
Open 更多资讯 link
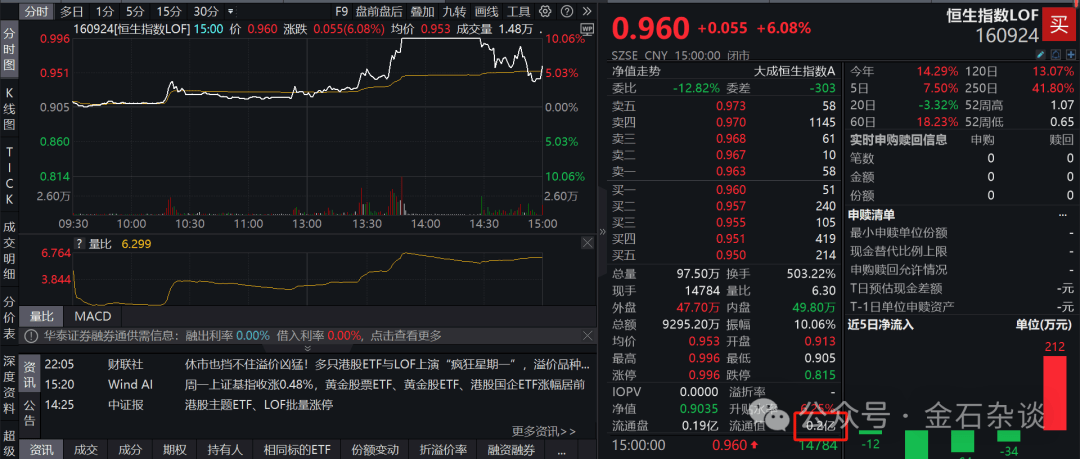point(543,431)
